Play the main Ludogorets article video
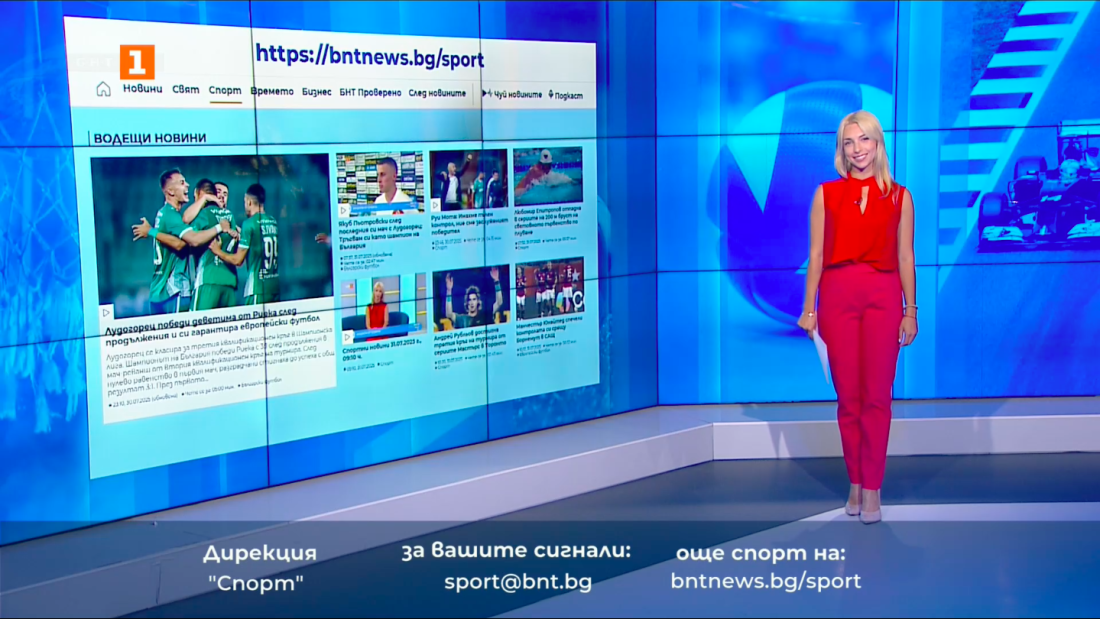The width and height of the screenshot is (1100, 619). coord(106,312)
